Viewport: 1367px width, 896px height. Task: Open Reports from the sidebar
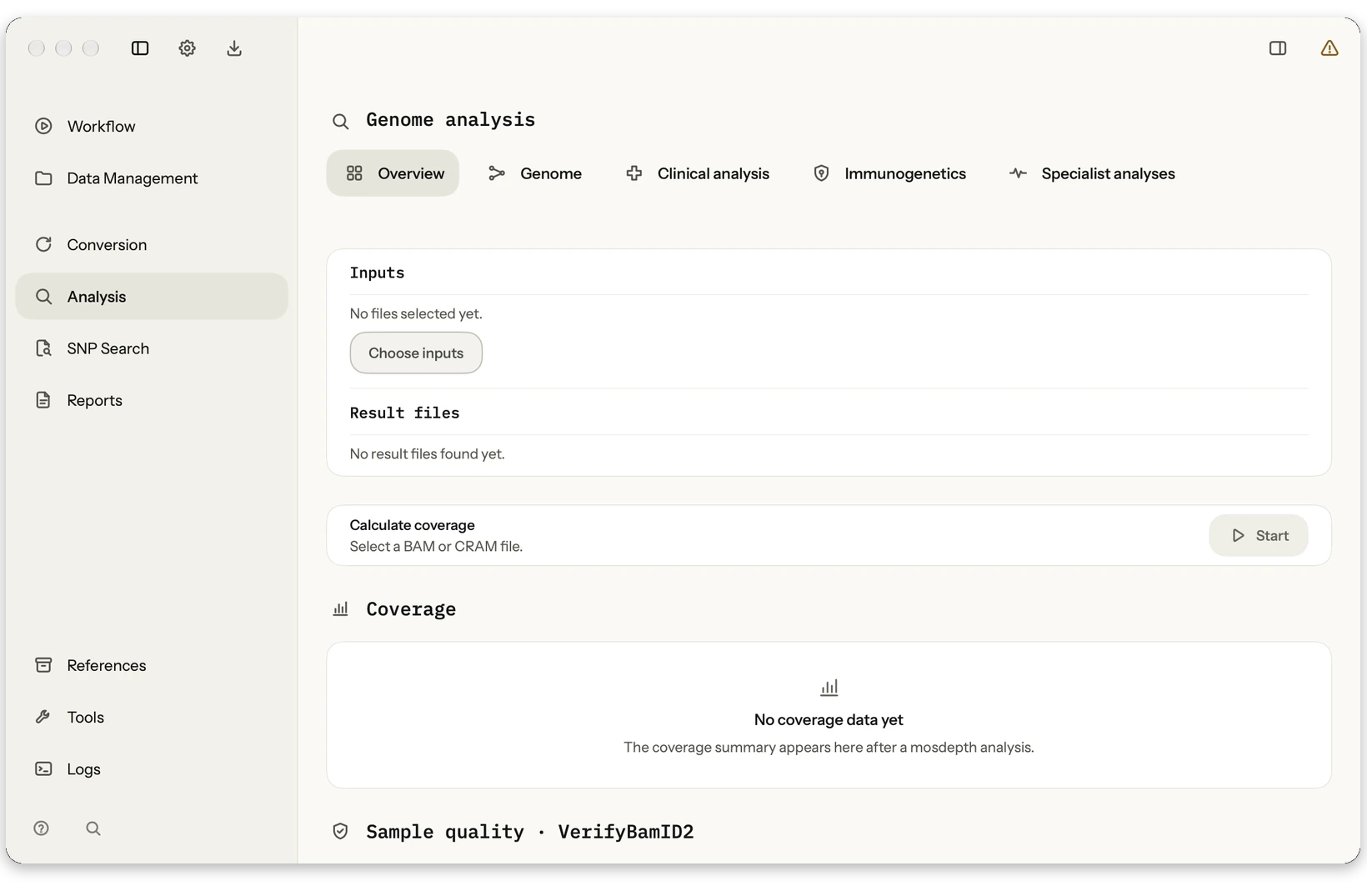click(152, 400)
